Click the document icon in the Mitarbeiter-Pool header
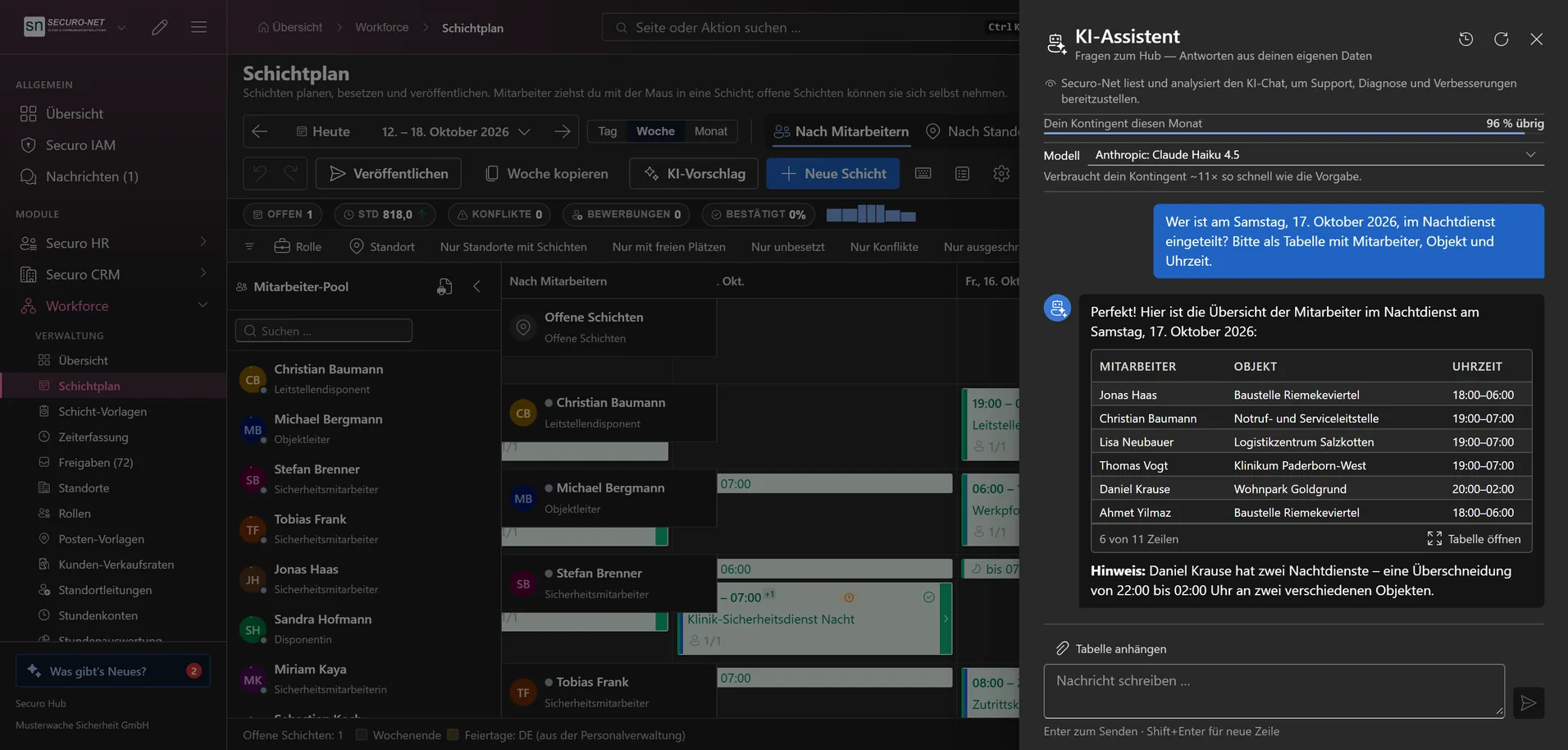 click(x=444, y=286)
